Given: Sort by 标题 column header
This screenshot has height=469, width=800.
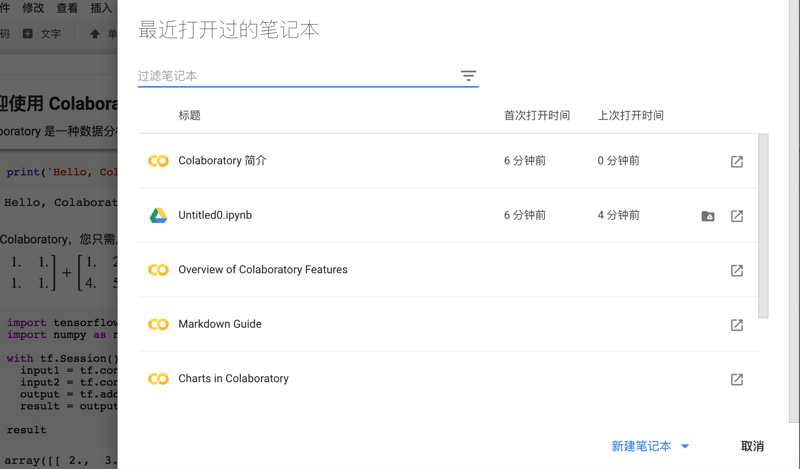Looking at the screenshot, I should point(189,115).
